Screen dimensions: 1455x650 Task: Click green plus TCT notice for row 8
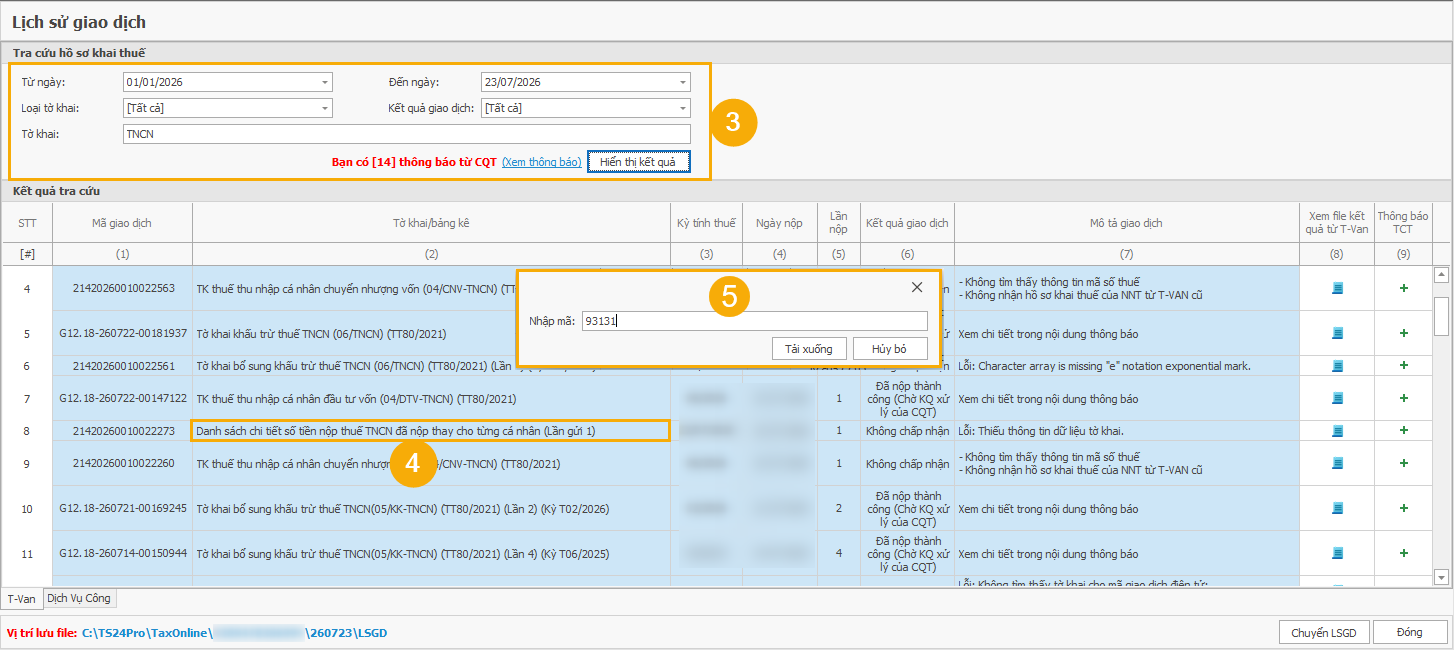[x=1404, y=431]
